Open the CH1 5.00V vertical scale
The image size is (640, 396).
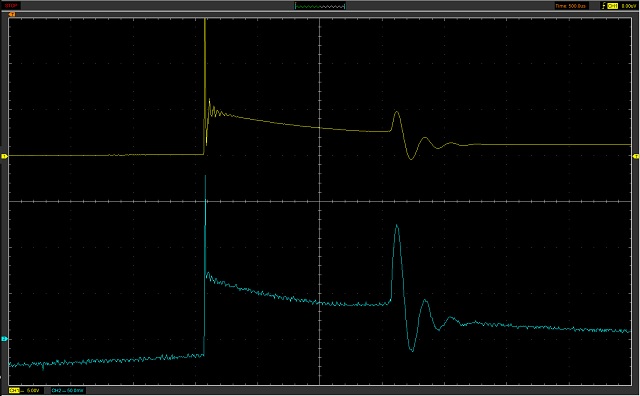click(32, 391)
